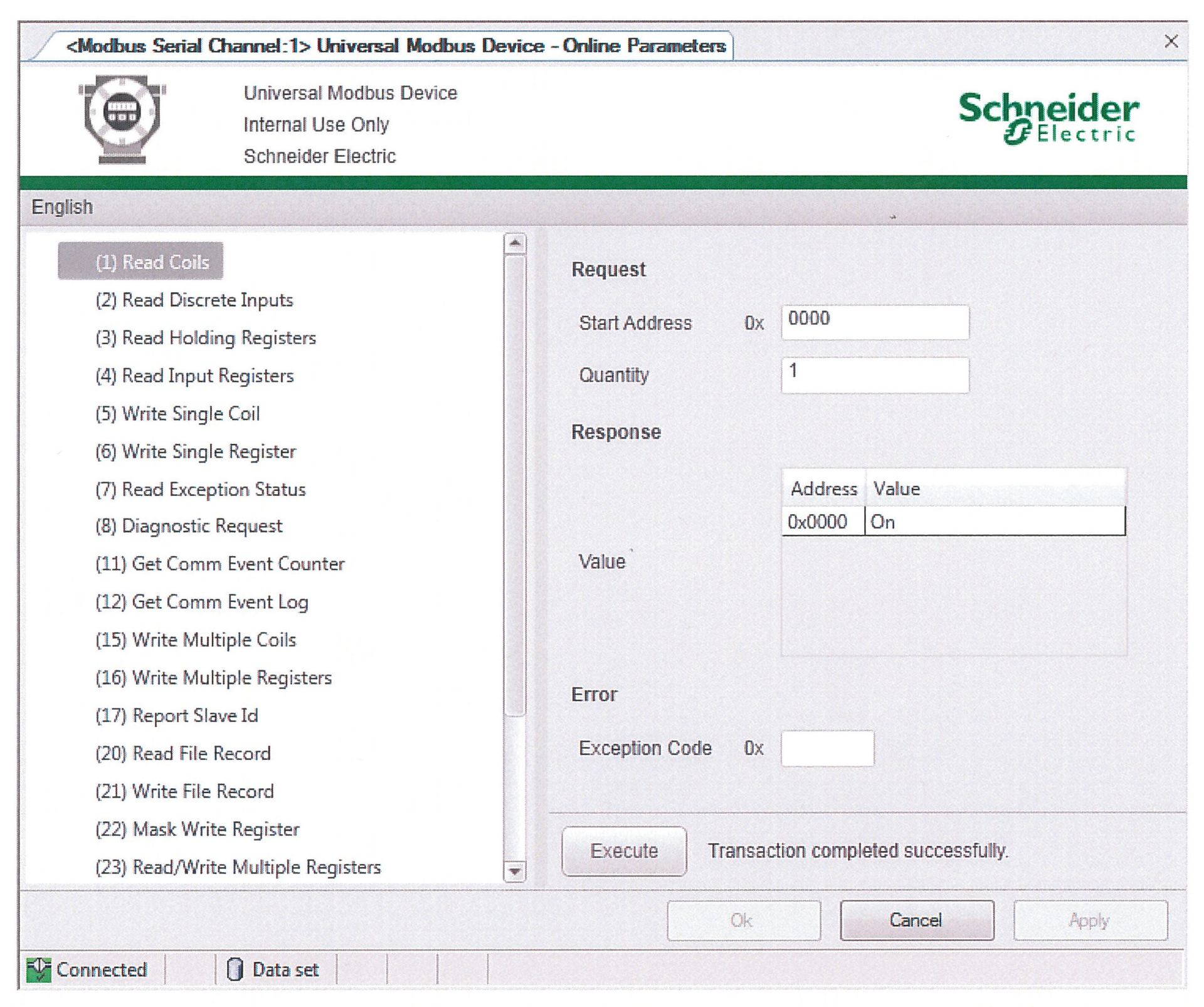
Task: Click the scrollbar down arrow
Action: [515, 872]
